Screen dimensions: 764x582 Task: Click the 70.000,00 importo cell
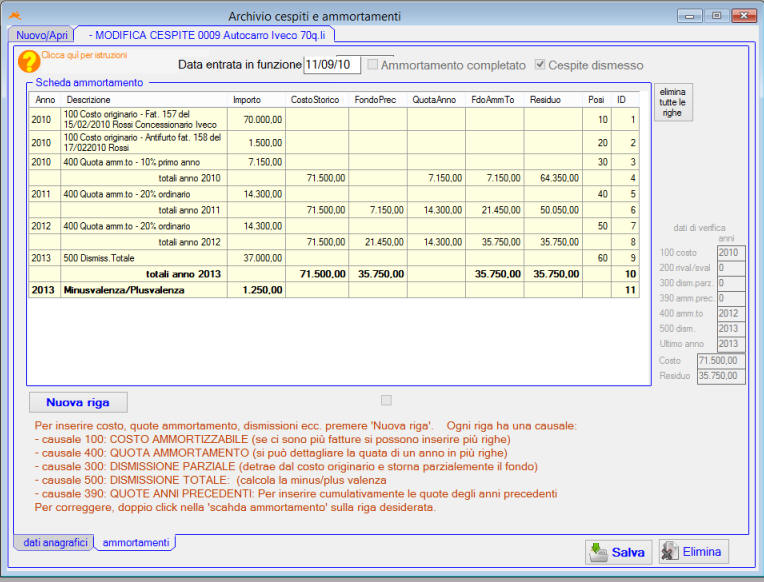(256, 119)
